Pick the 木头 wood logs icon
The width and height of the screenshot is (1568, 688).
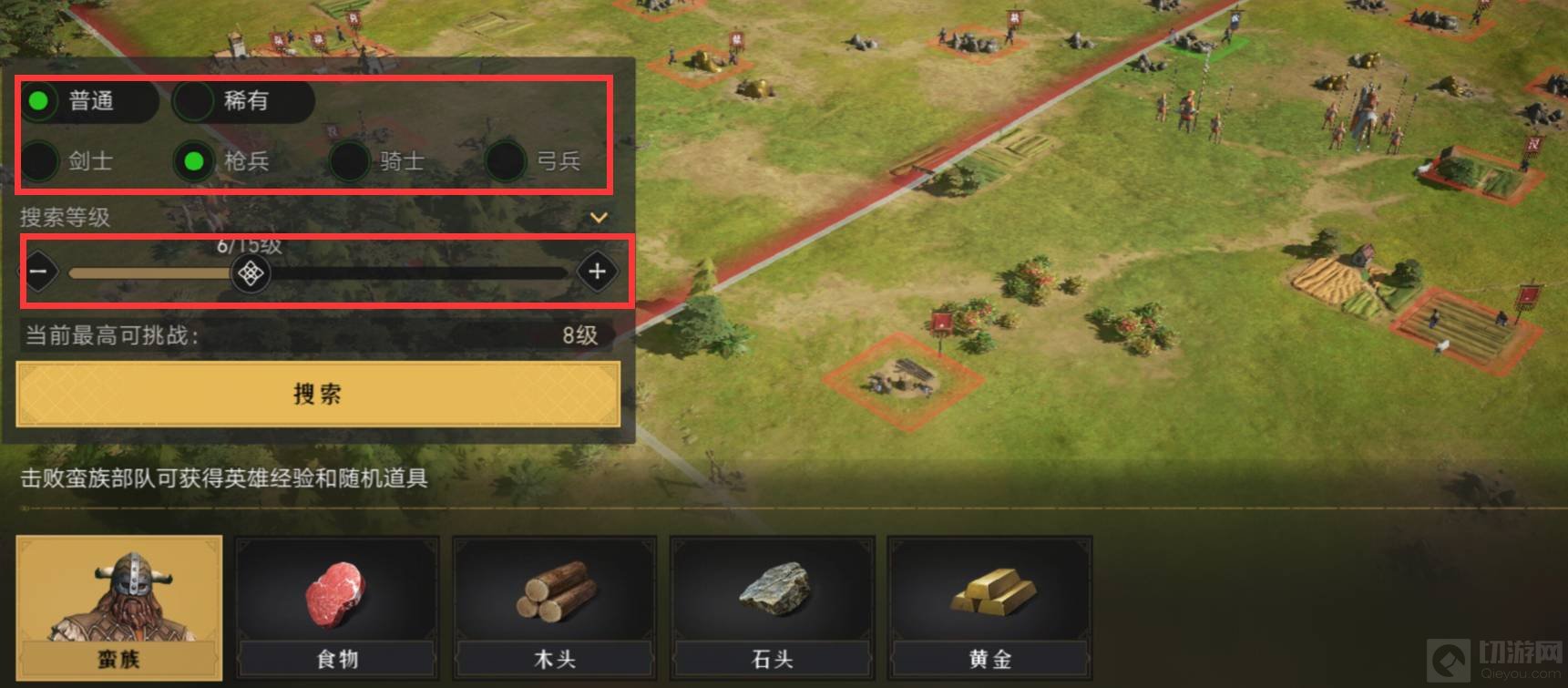coord(555,608)
